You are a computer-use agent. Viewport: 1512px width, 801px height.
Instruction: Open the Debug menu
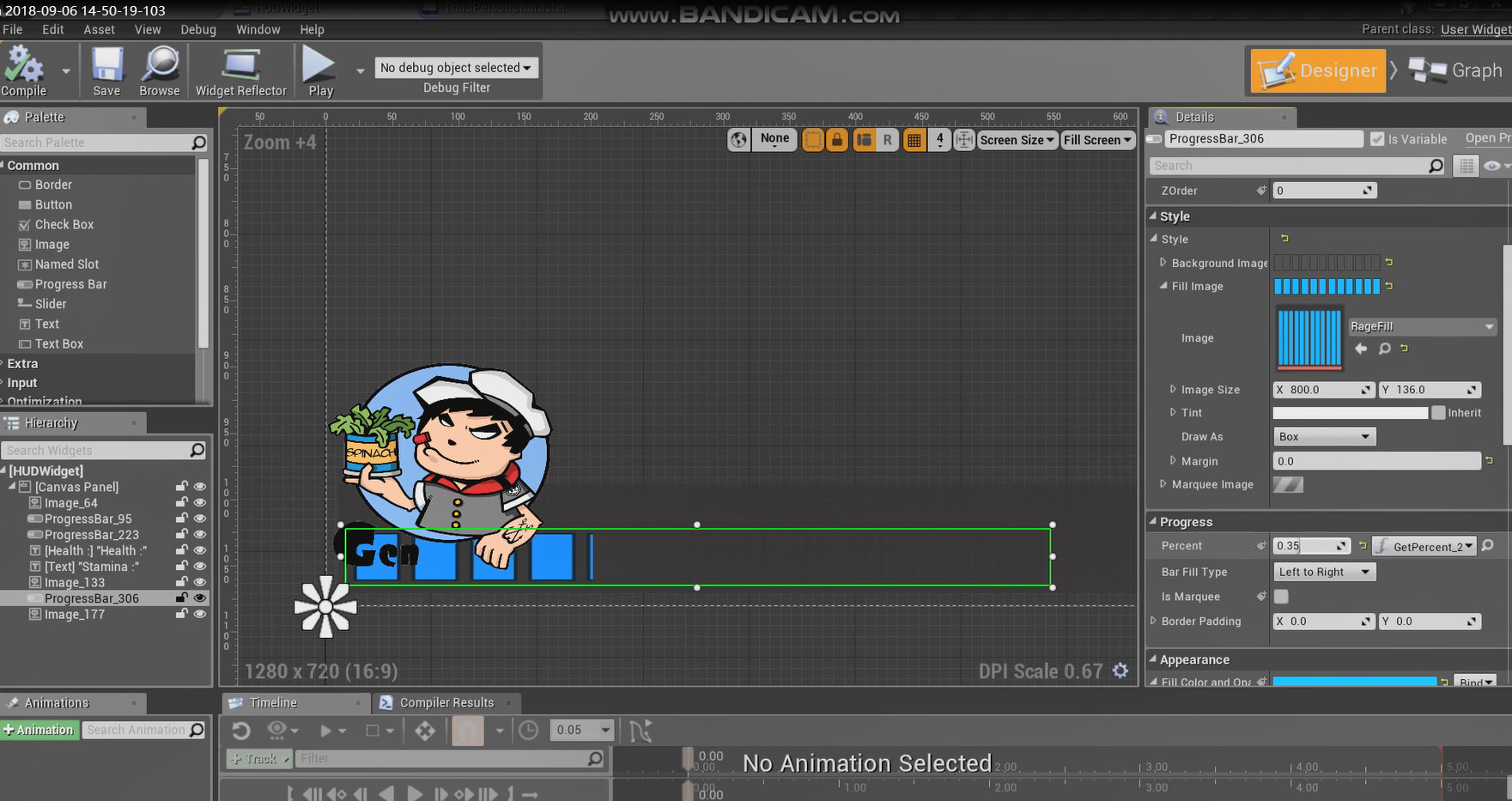pos(198,29)
